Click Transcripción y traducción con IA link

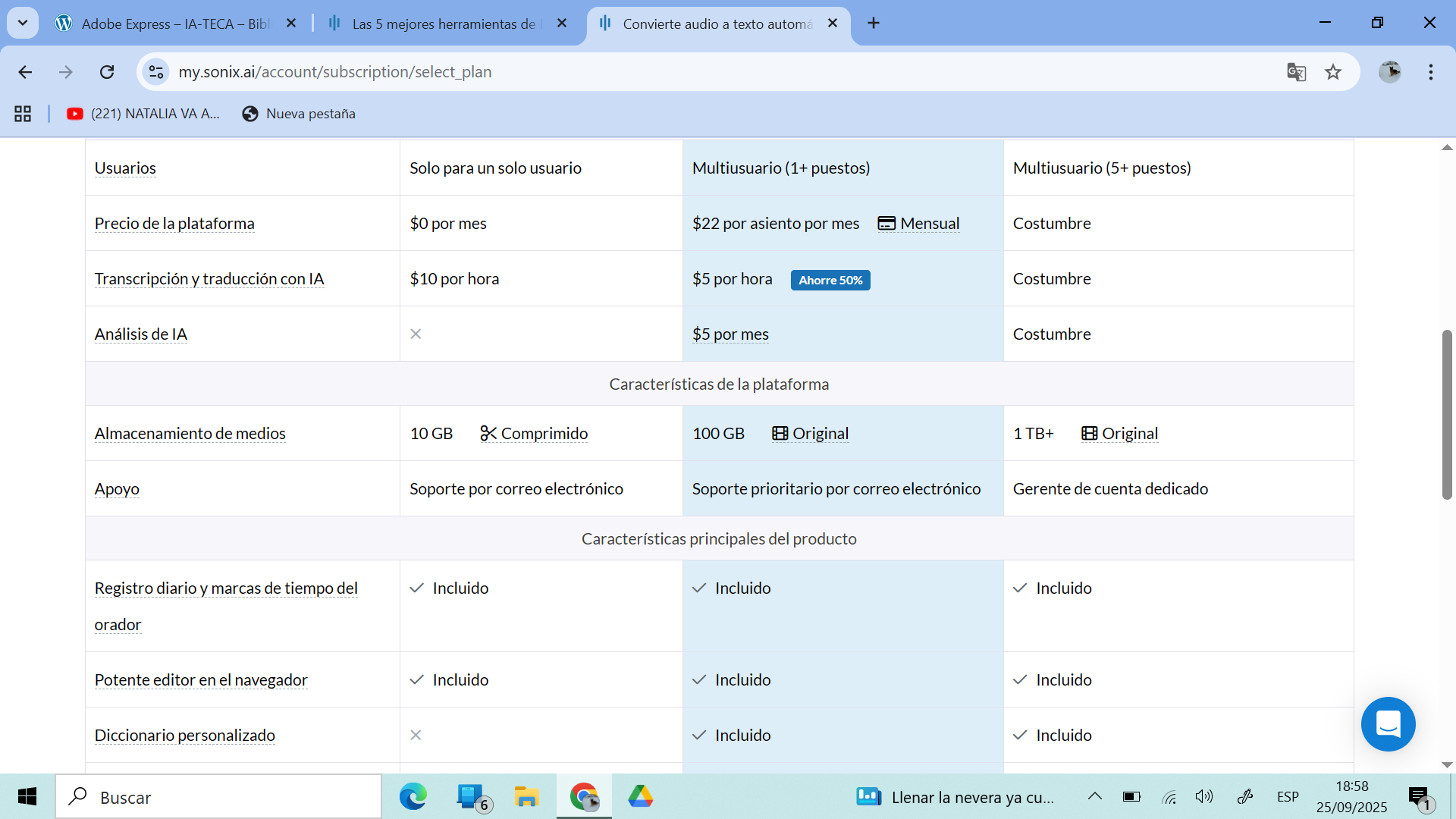tap(209, 279)
